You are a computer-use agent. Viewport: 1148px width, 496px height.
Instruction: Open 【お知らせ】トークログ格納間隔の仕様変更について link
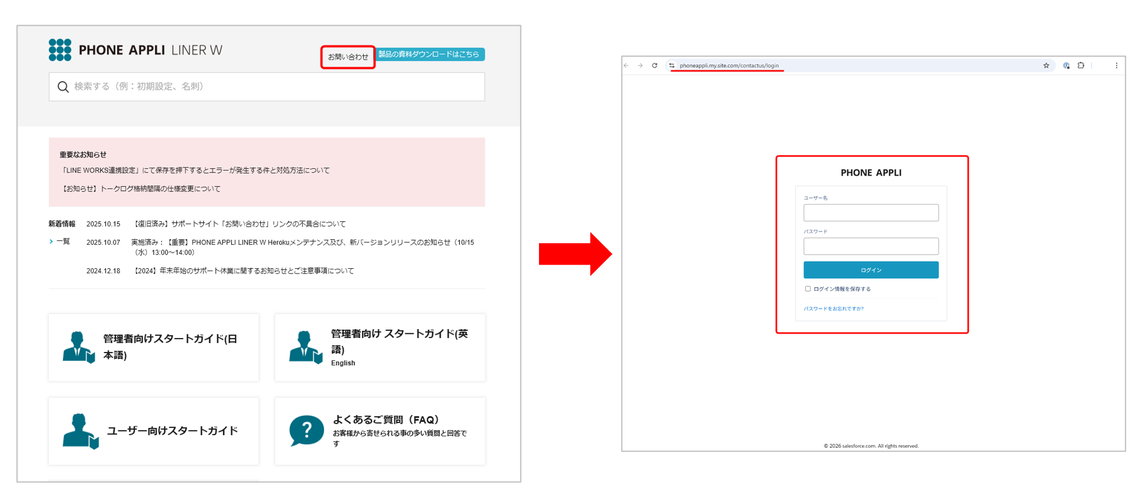141,188
